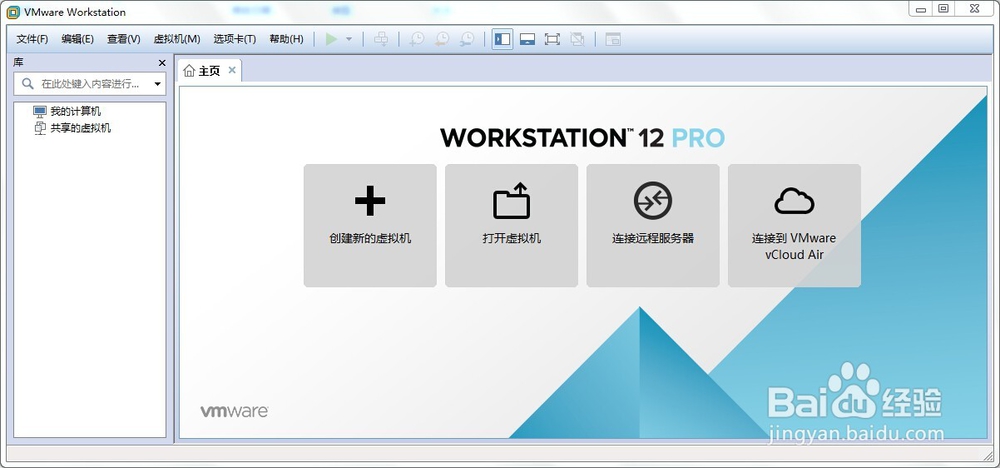
Task: Click the take snapshot clock-plus icon
Action: coord(416,40)
